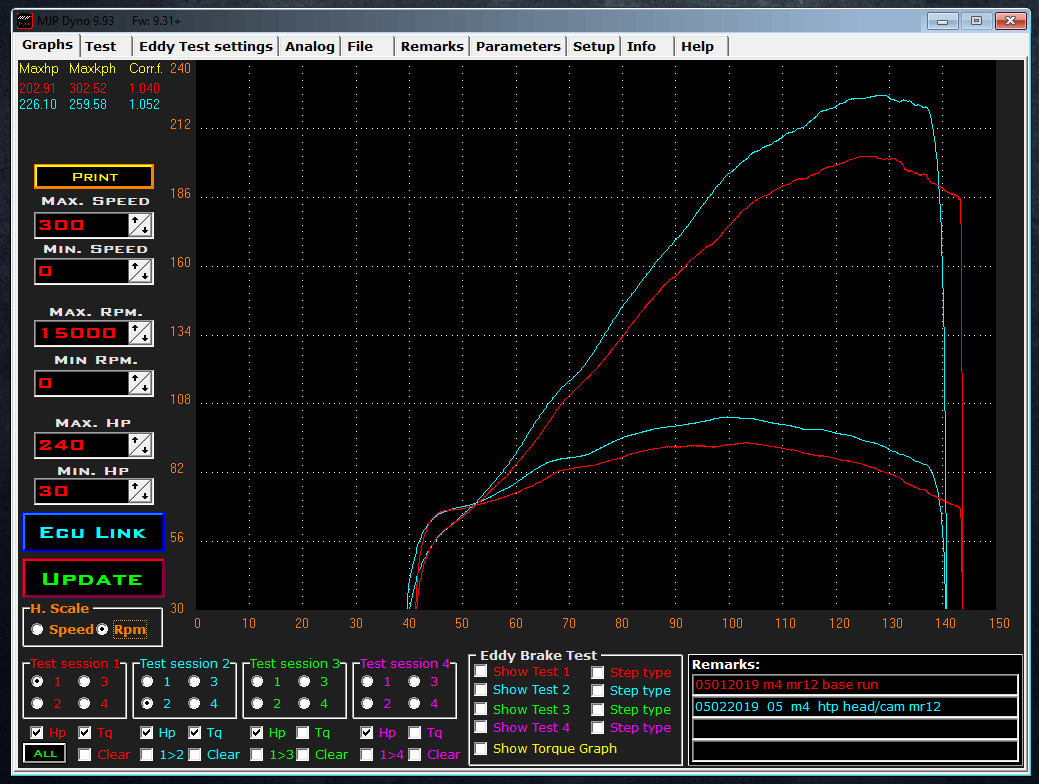This screenshot has width=1039, height=784.
Task: Select run 1 in Test session 1
Action: (x=37, y=681)
